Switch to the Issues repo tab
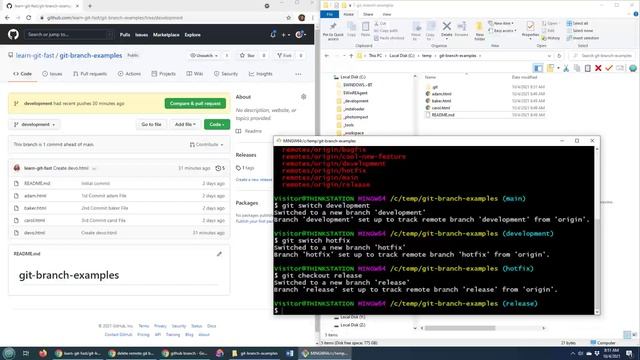 click(x=52, y=74)
